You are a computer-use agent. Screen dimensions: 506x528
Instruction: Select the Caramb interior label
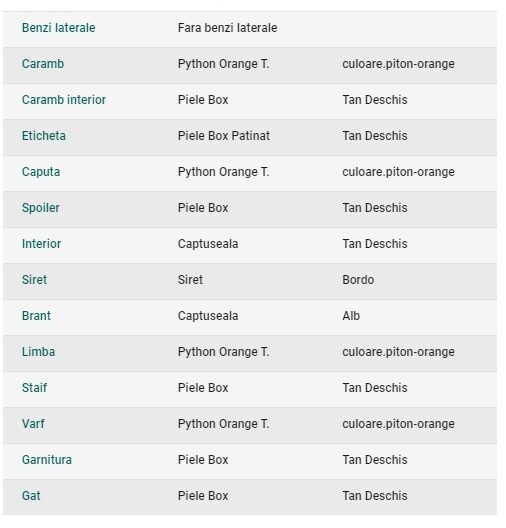pyautogui.click(x=64, y=100)
